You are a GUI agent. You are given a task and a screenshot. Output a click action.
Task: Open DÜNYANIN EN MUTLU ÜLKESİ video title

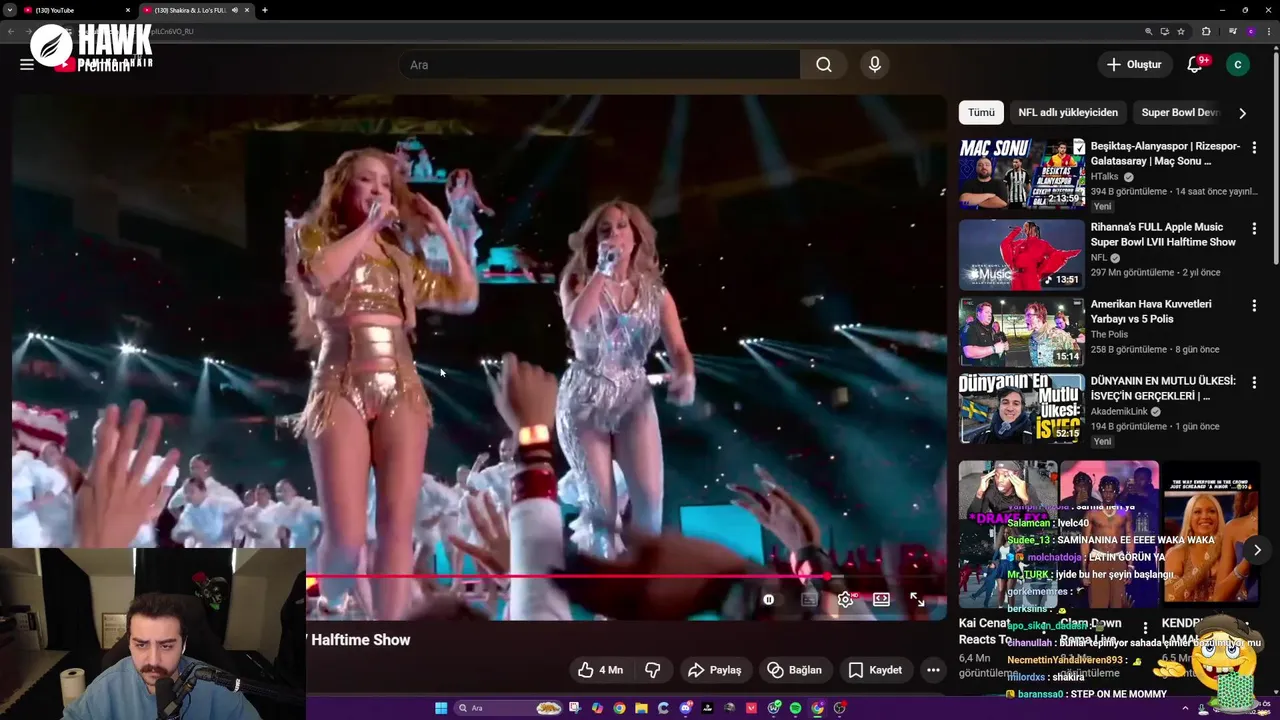click(x=1163, y=388)
